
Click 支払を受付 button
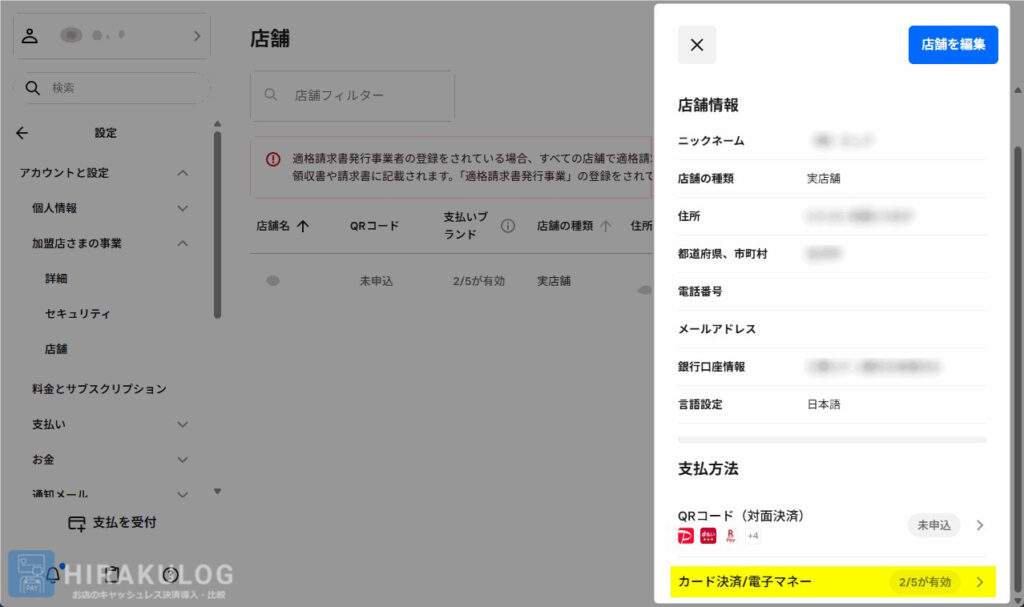click(112, 523)
